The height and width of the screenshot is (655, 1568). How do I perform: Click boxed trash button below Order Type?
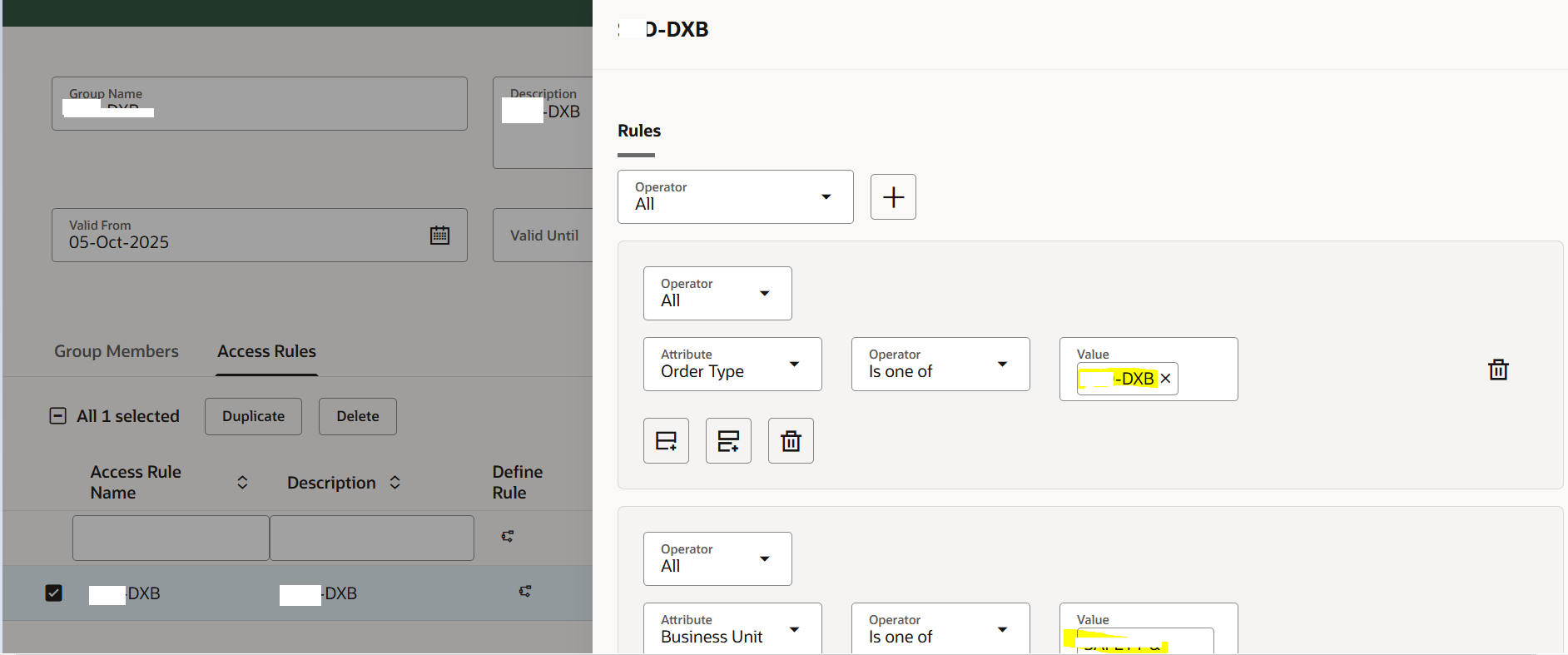[791, 440]
